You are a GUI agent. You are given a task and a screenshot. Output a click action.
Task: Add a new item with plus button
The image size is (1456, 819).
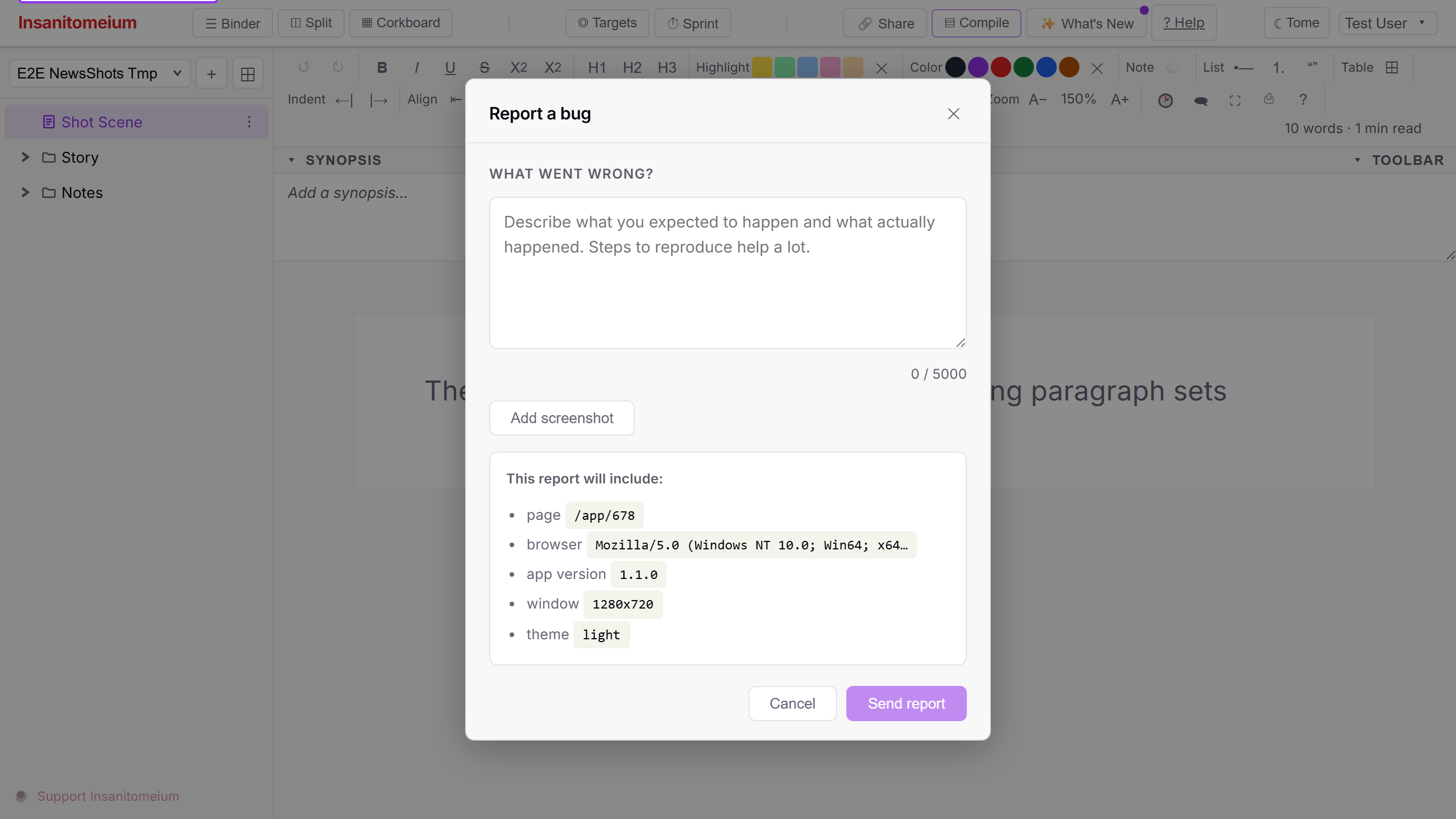coord(212,74)
